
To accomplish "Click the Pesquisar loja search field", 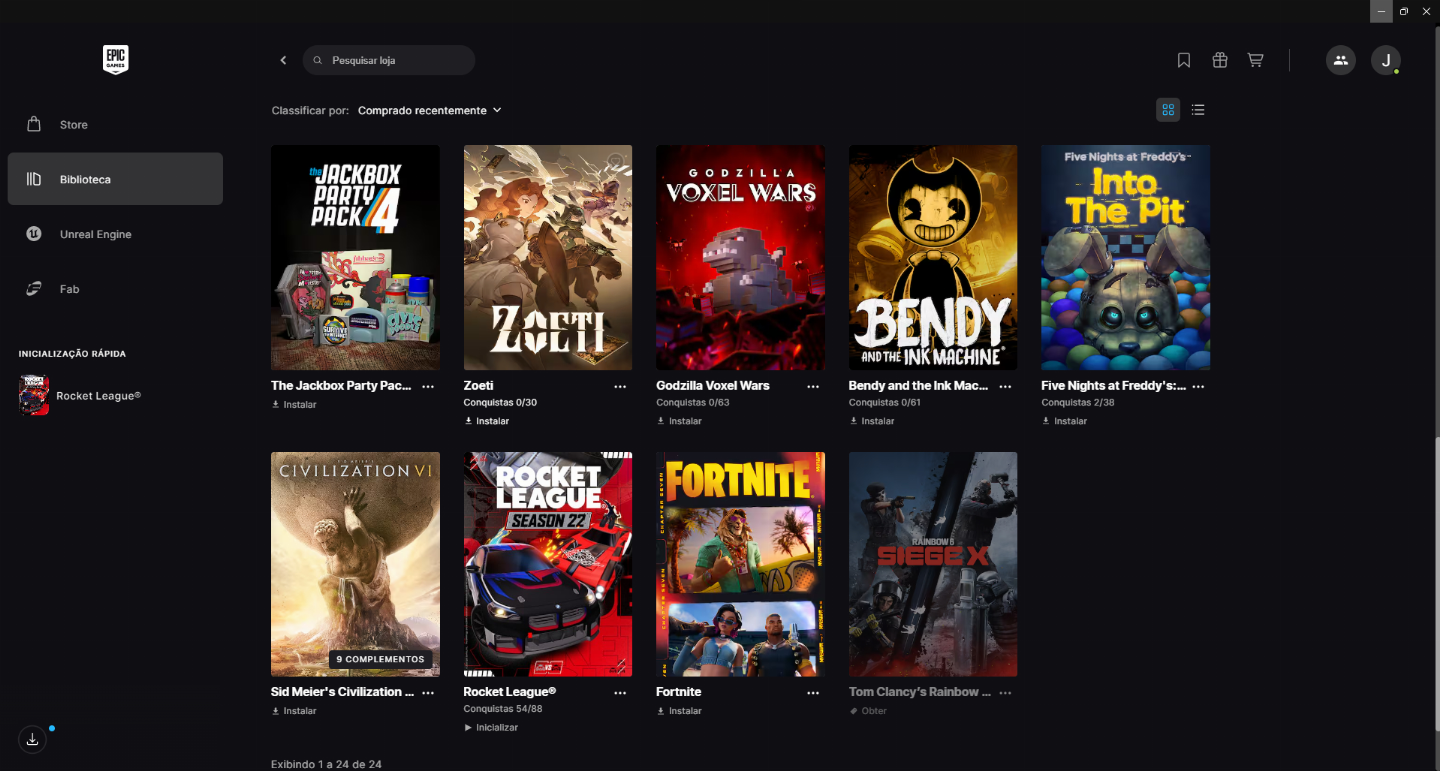I will [389, 60].
